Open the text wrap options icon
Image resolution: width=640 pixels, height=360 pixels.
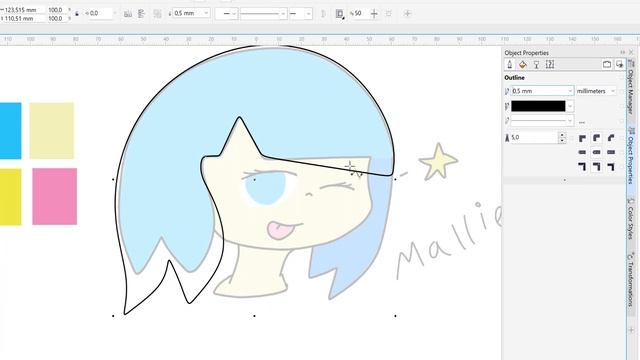point(340,14)
